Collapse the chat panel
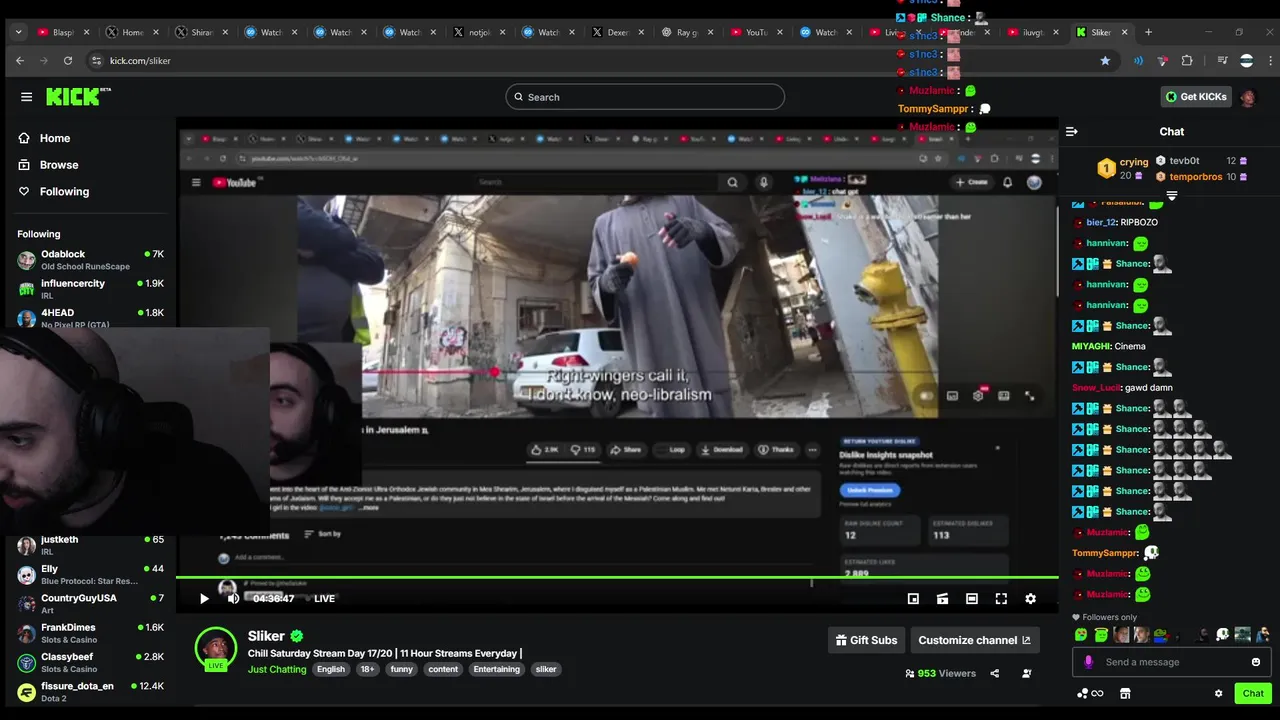 click(1072, 131)
